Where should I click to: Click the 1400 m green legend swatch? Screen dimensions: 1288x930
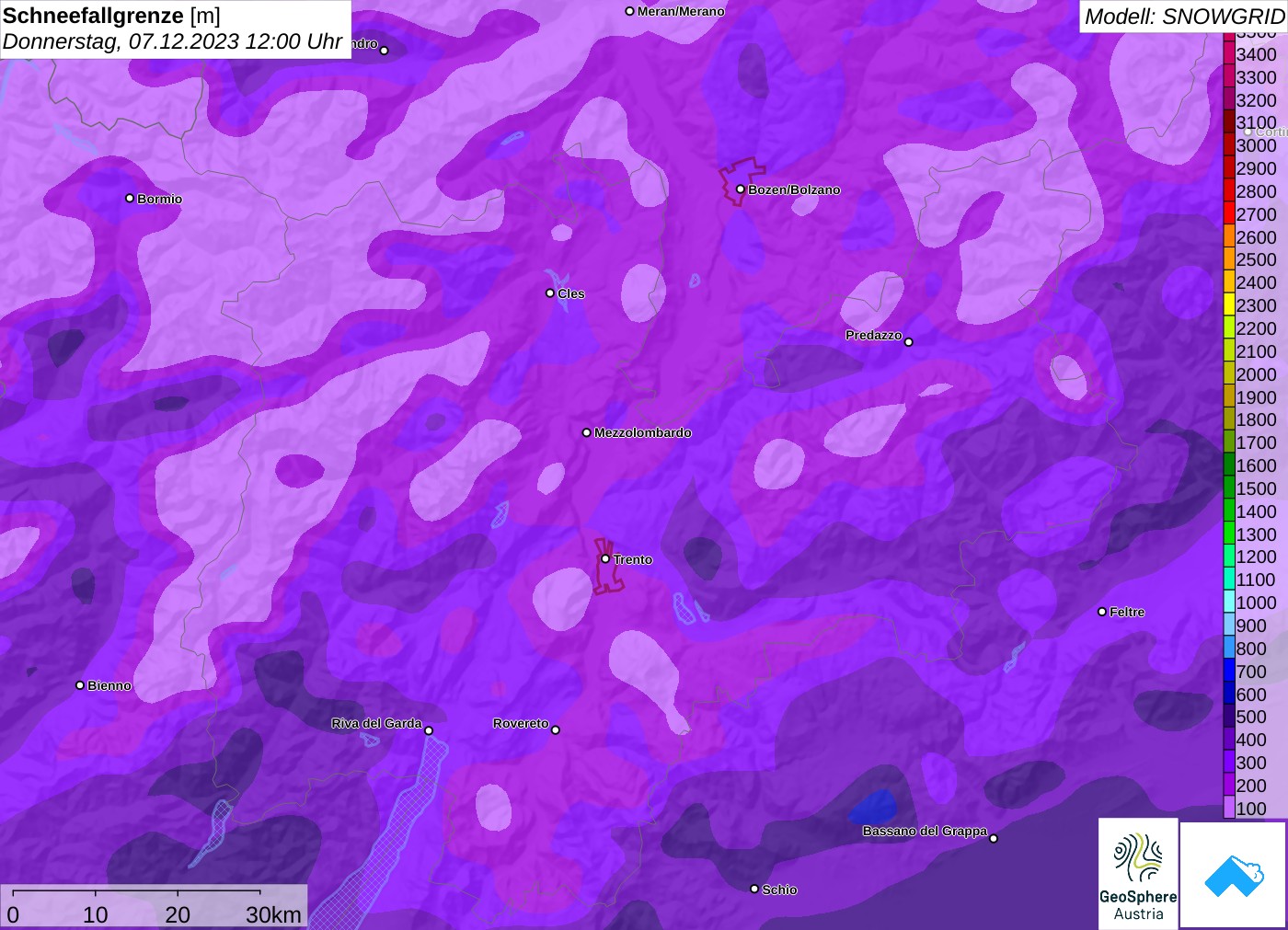[x=1229, y=511]
